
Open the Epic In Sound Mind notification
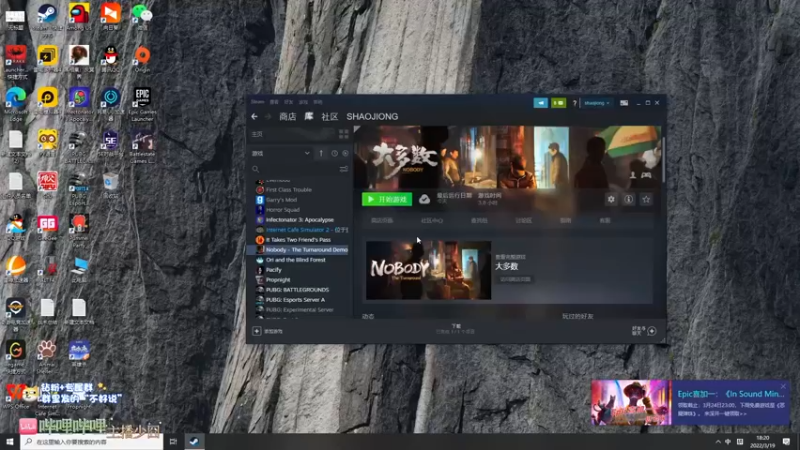tap(690, 403)
